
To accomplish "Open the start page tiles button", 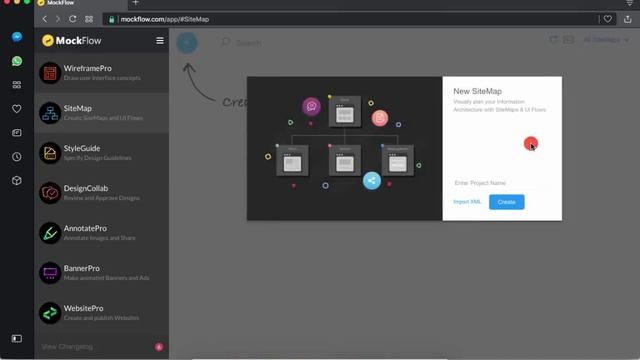I will tap(89, 19).
